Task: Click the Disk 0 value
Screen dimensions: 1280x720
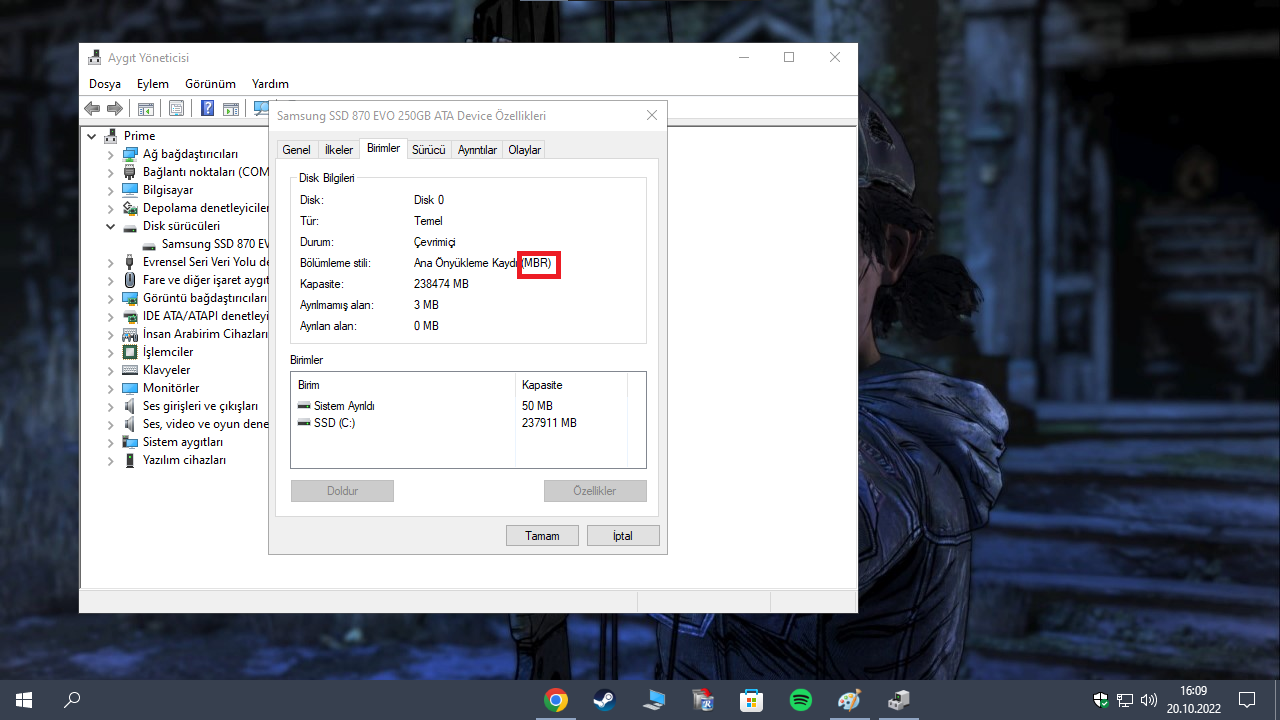Action: click(429, 200)
